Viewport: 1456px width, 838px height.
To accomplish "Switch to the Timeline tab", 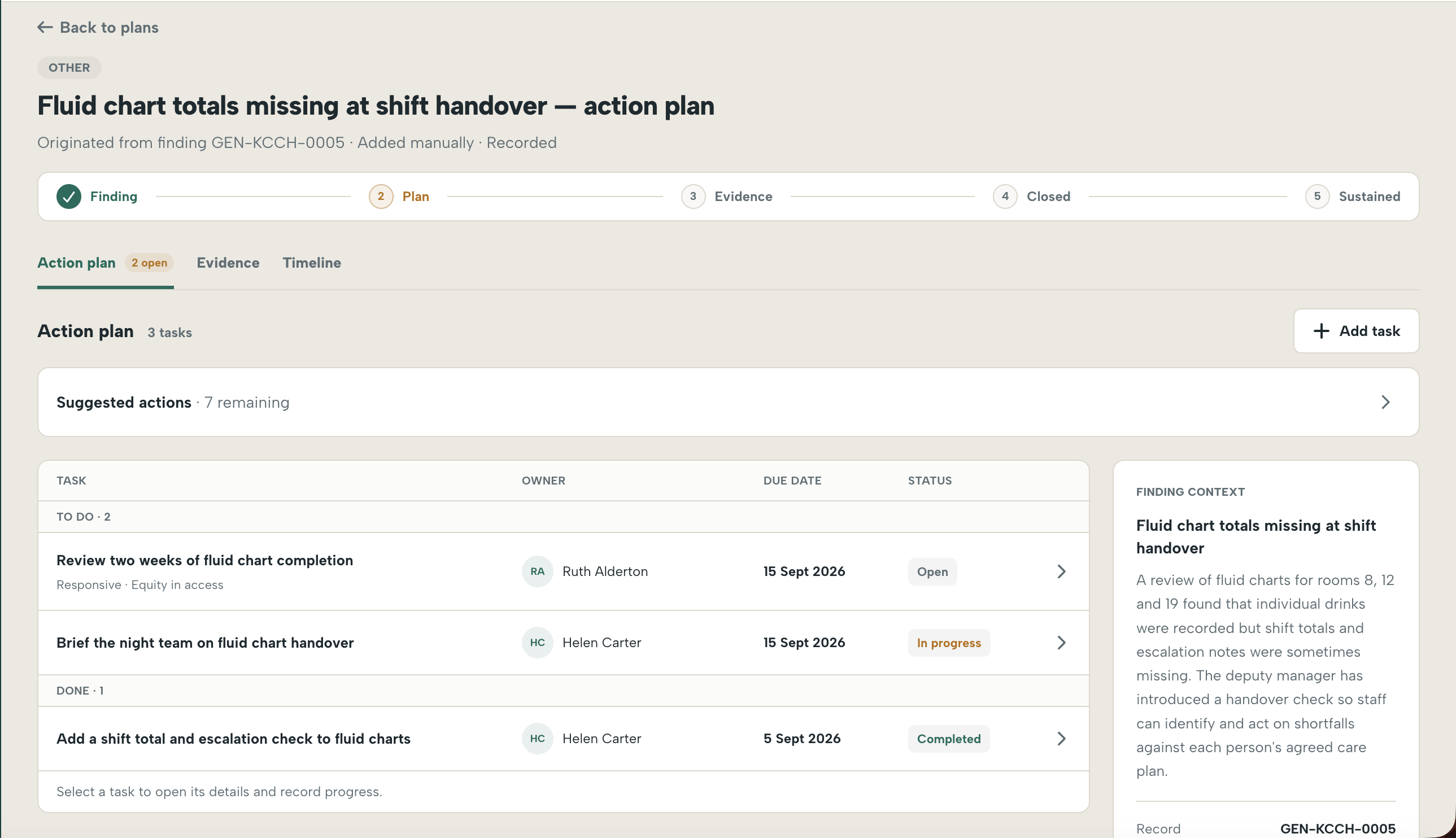I will pos(311,263).
